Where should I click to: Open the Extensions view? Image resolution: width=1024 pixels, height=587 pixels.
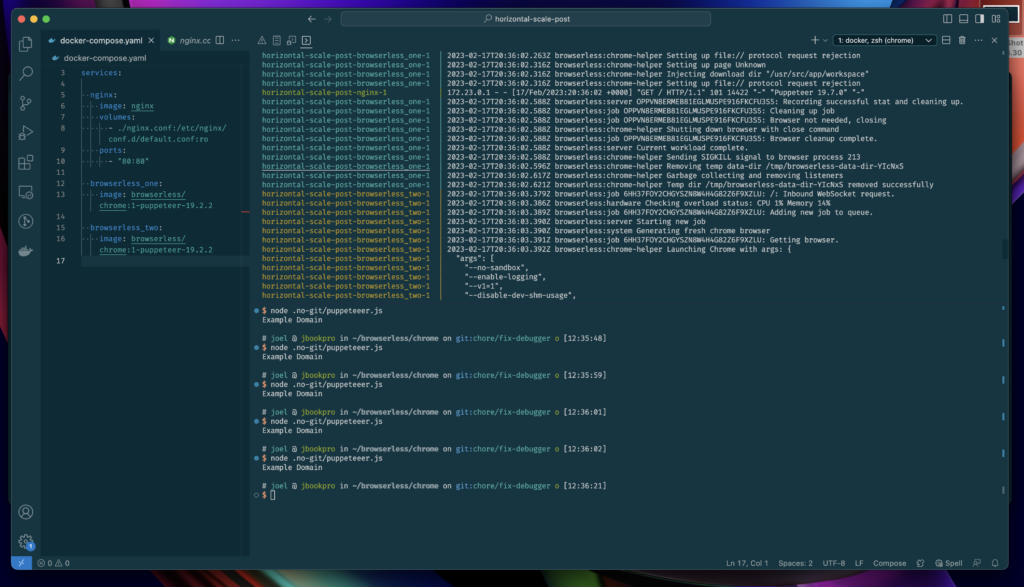pyautogui.click(x=25, y=161)
